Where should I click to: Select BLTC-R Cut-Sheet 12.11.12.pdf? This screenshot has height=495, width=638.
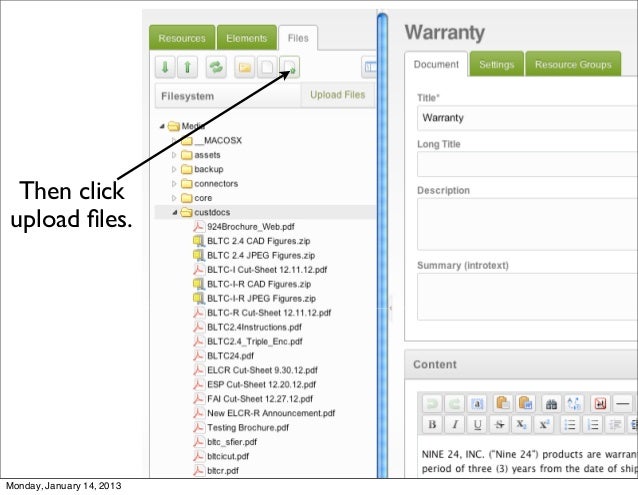tap(269, 313)
